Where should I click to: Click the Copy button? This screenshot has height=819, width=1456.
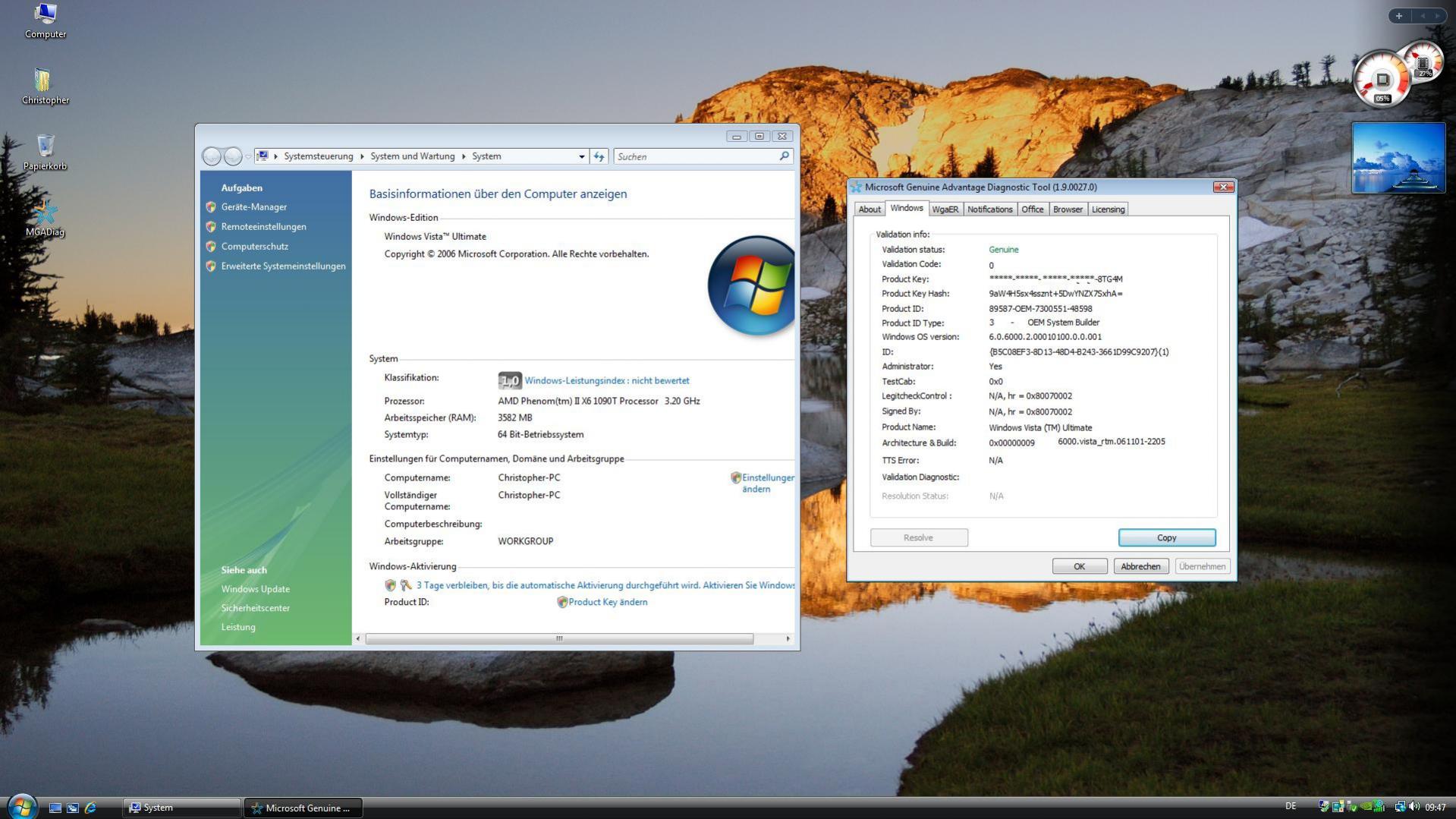1167,537
